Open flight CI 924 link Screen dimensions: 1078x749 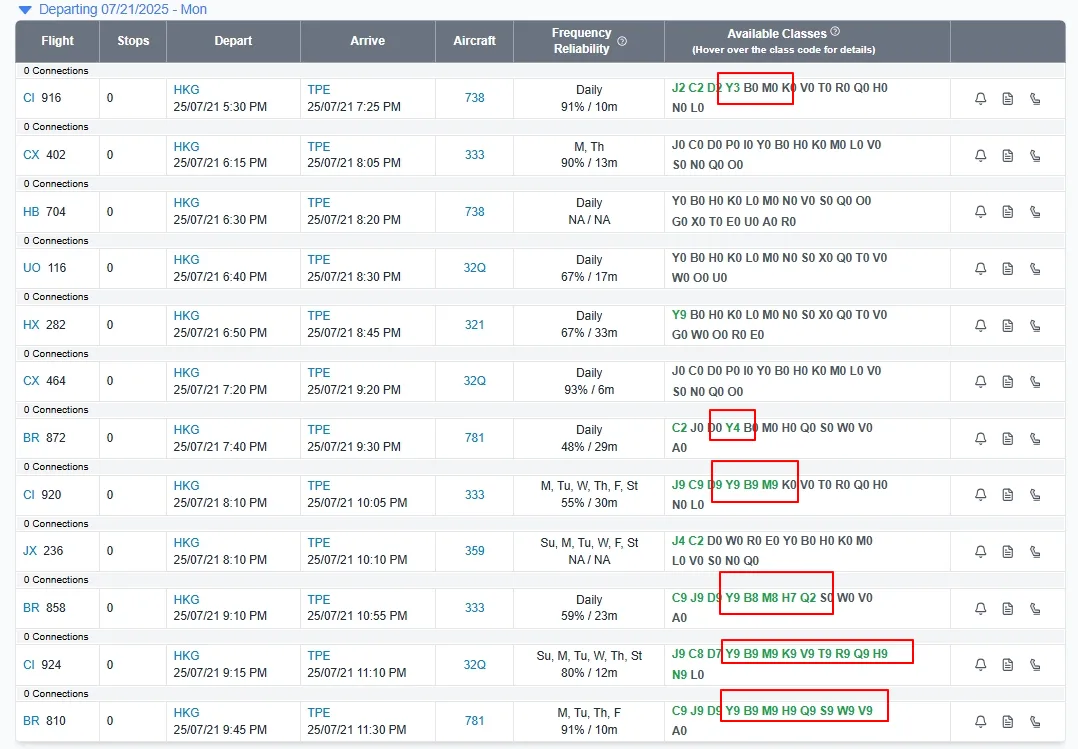42,664
